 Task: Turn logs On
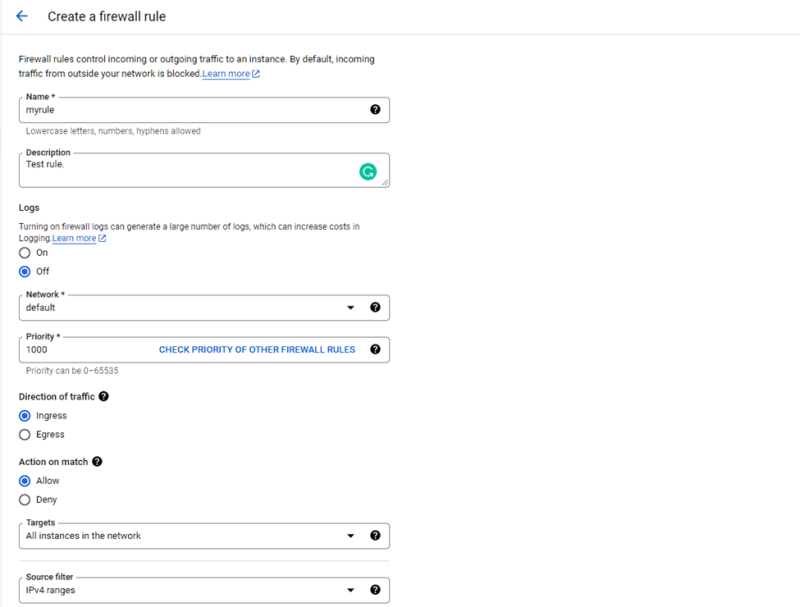click(24, 252)
